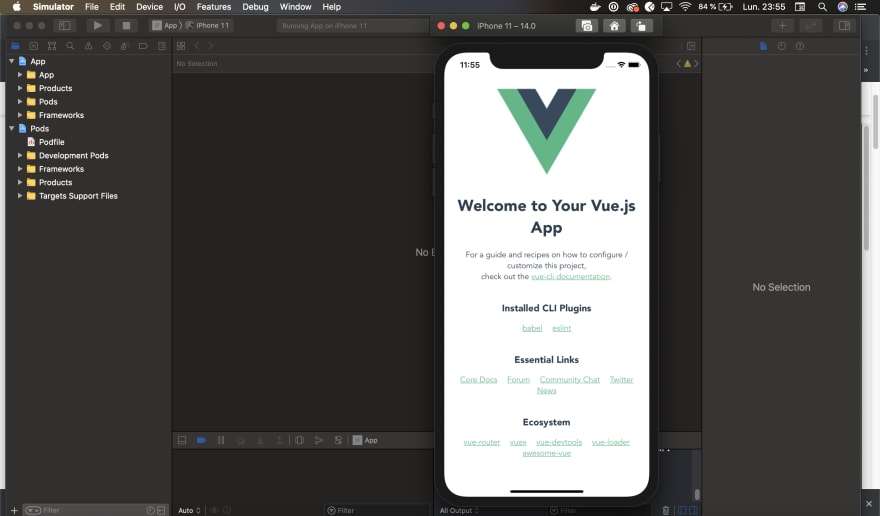880x516 pixels.
Task: Open the All Output console dropdown
Action: point(459,510)
